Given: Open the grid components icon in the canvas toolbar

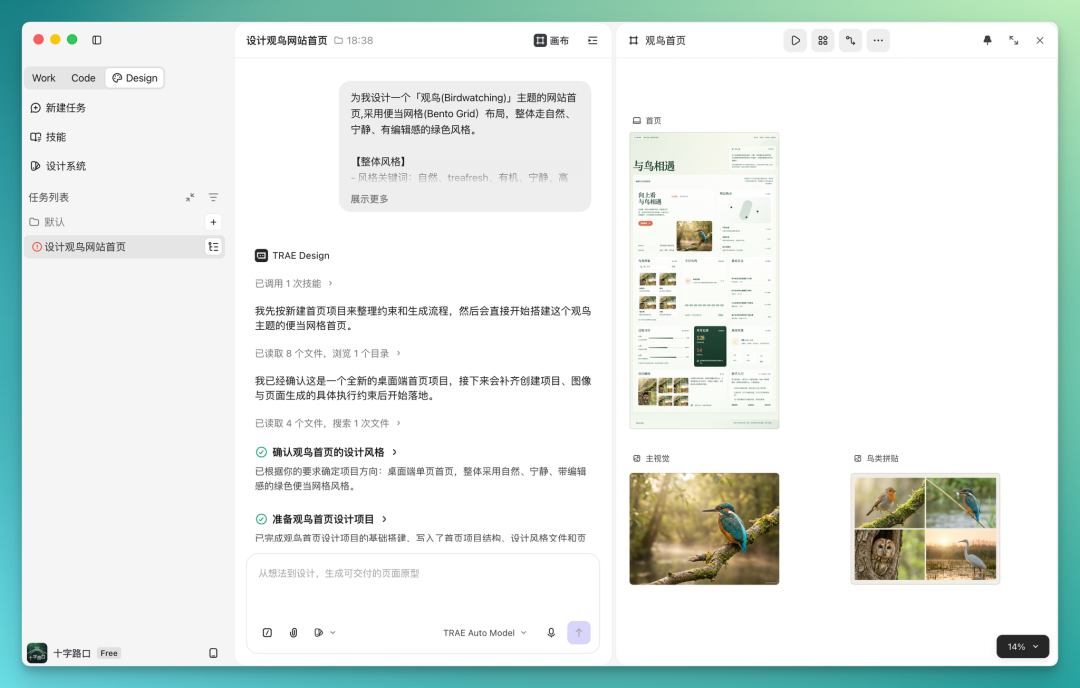Looking at the screenshot, I should [x=823, y=41].
